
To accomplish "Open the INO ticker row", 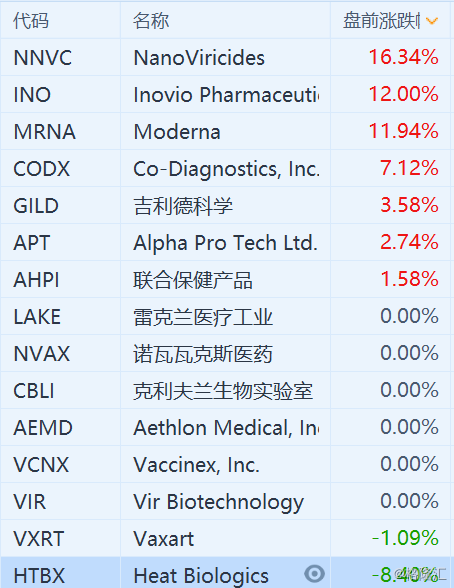I will 225,94.
